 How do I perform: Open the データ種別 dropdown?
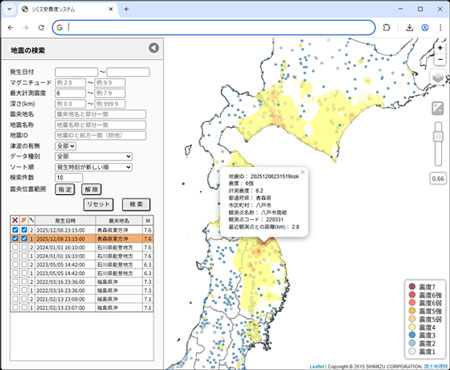pyautogui.click(x=93, y=156)
